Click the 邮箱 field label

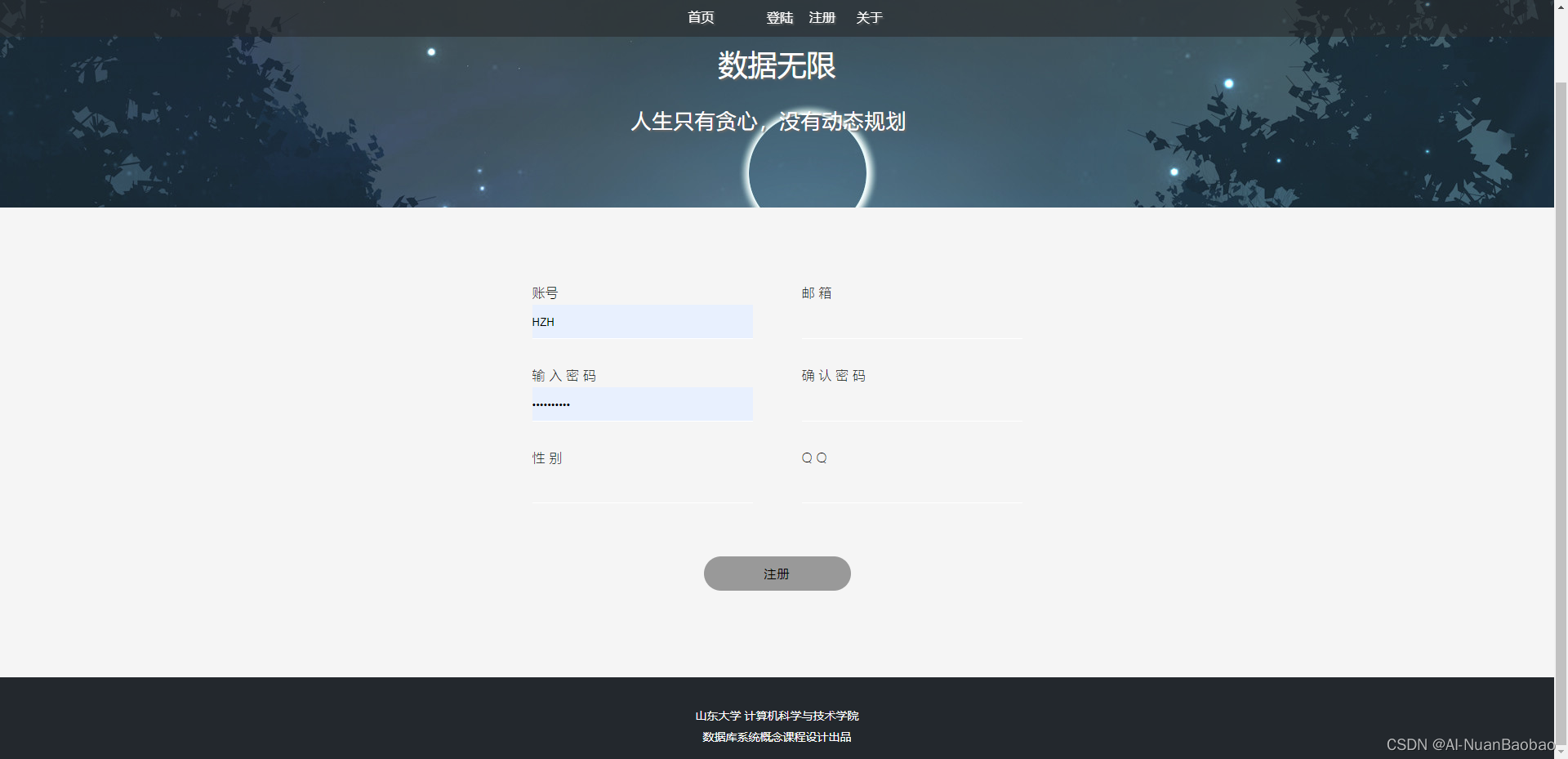817,293
